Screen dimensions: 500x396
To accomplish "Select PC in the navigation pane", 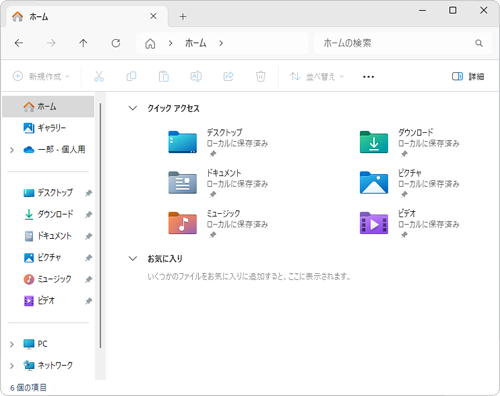I will click(x=35, y=344).
